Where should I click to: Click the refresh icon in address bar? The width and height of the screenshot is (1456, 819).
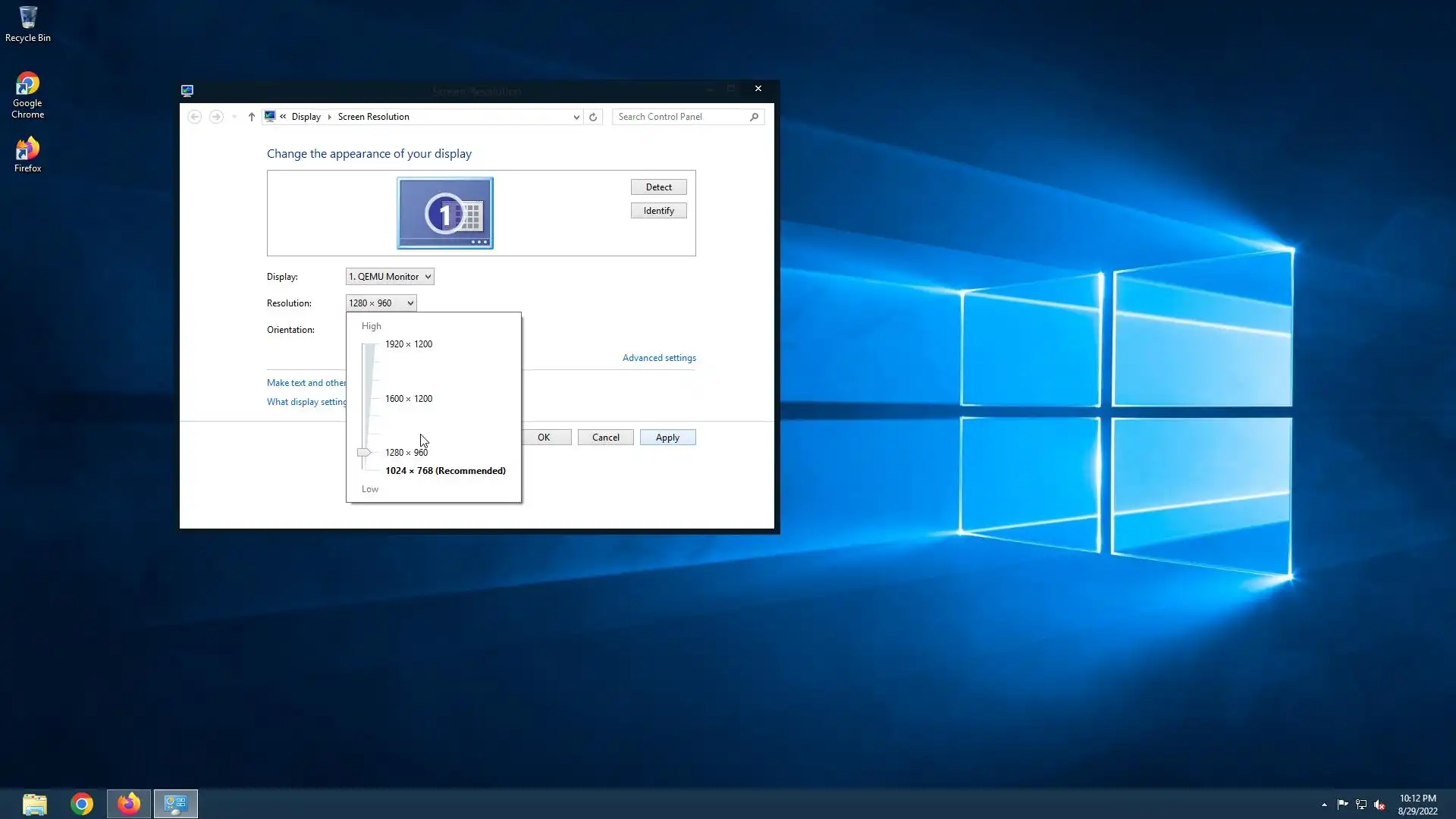pyautogui.click(x=593, y=117)
